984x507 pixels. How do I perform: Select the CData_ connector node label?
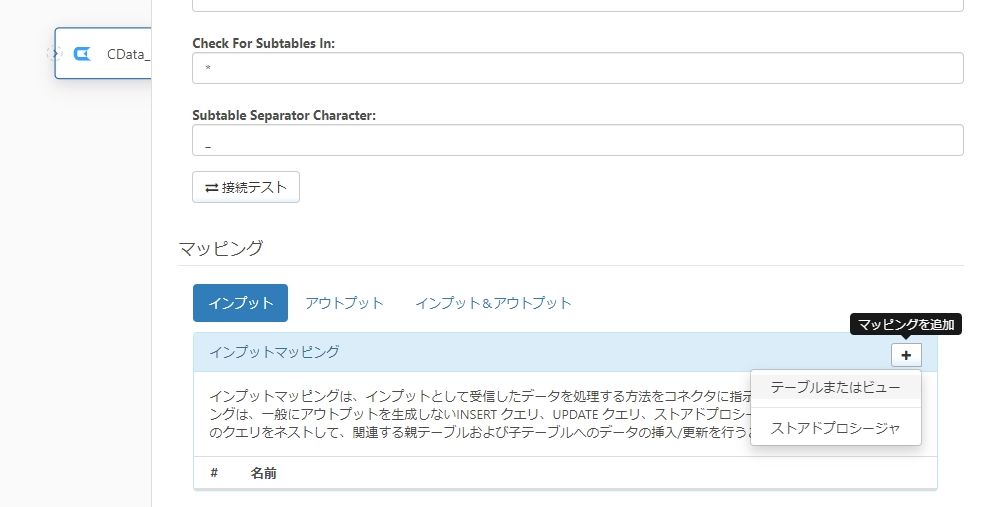(x=128, y=54)
